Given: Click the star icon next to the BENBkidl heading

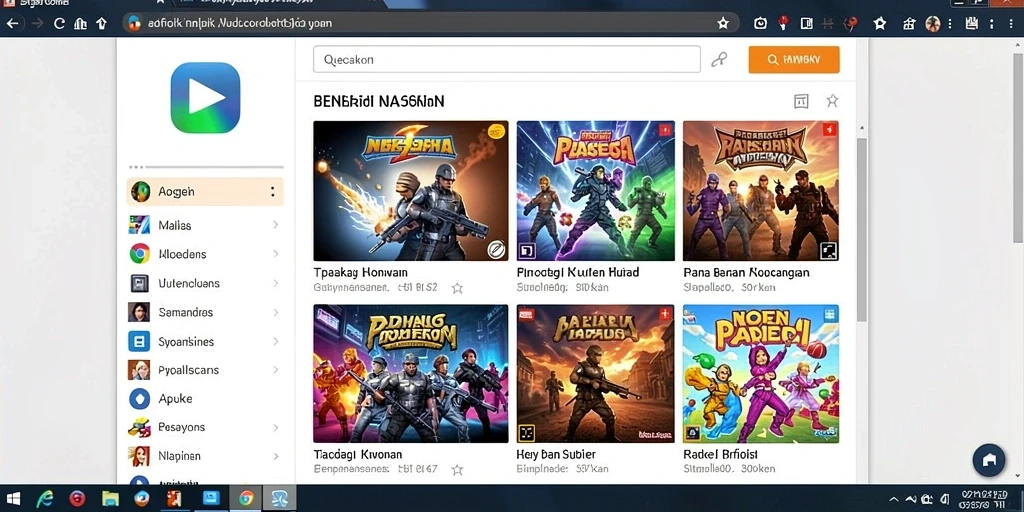Looking at the screenshot, I should [x=832, y=101].
